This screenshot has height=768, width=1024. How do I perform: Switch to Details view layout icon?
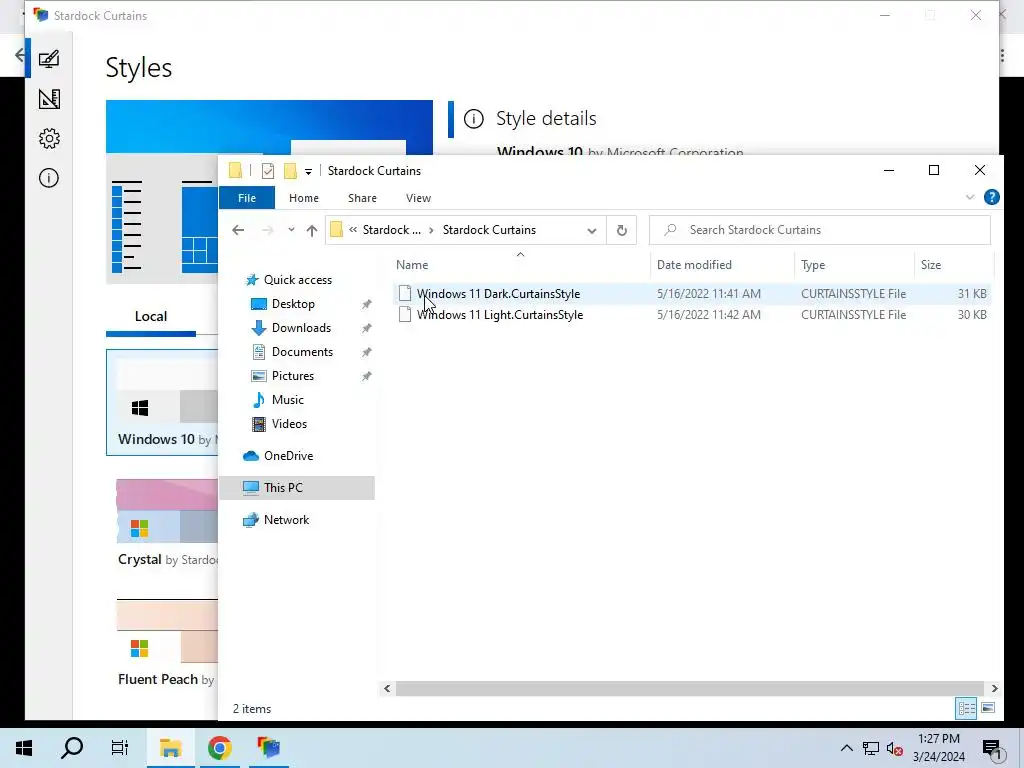click(967, 708)
